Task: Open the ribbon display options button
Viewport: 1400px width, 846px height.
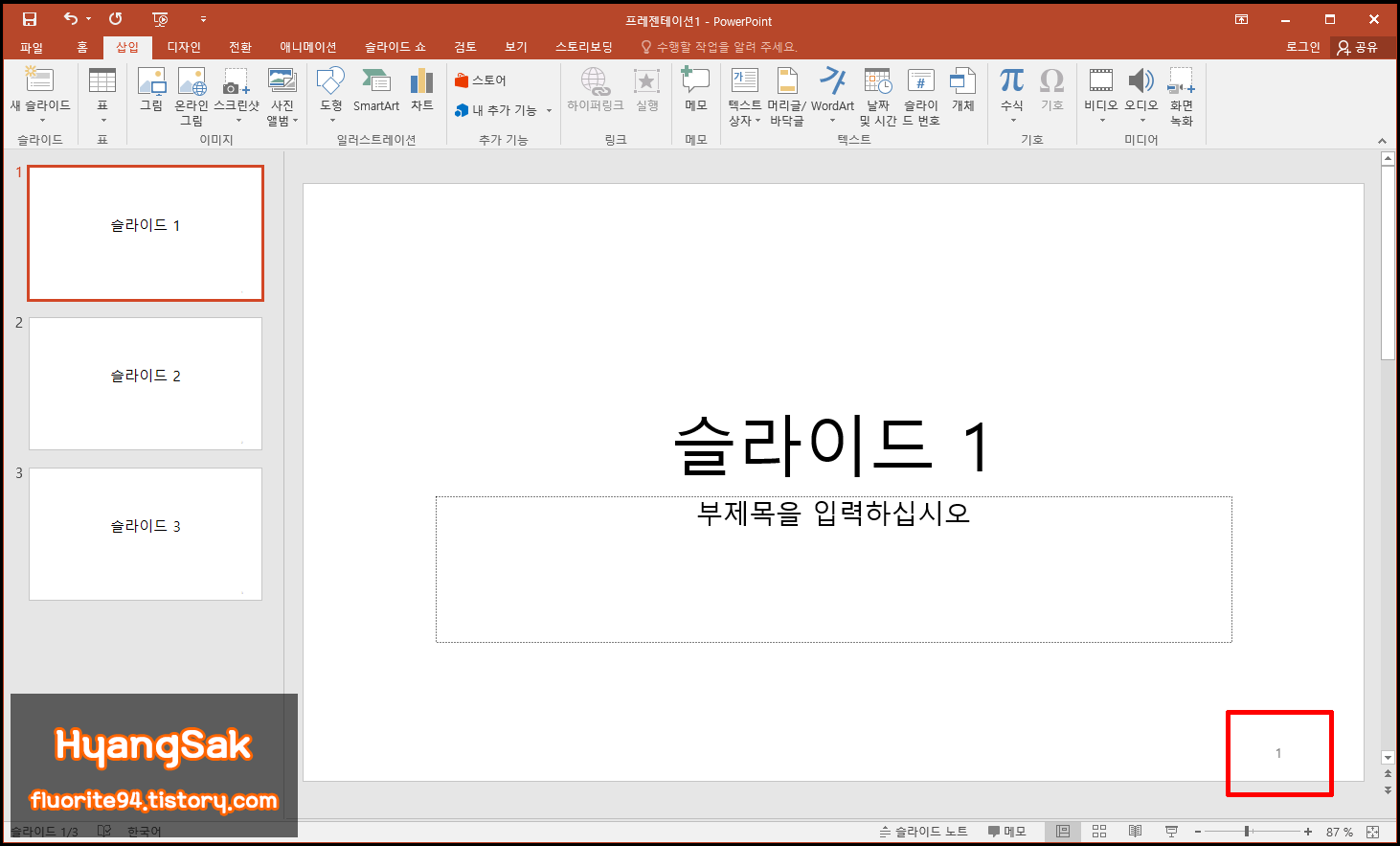Action: click(1242, 19)
